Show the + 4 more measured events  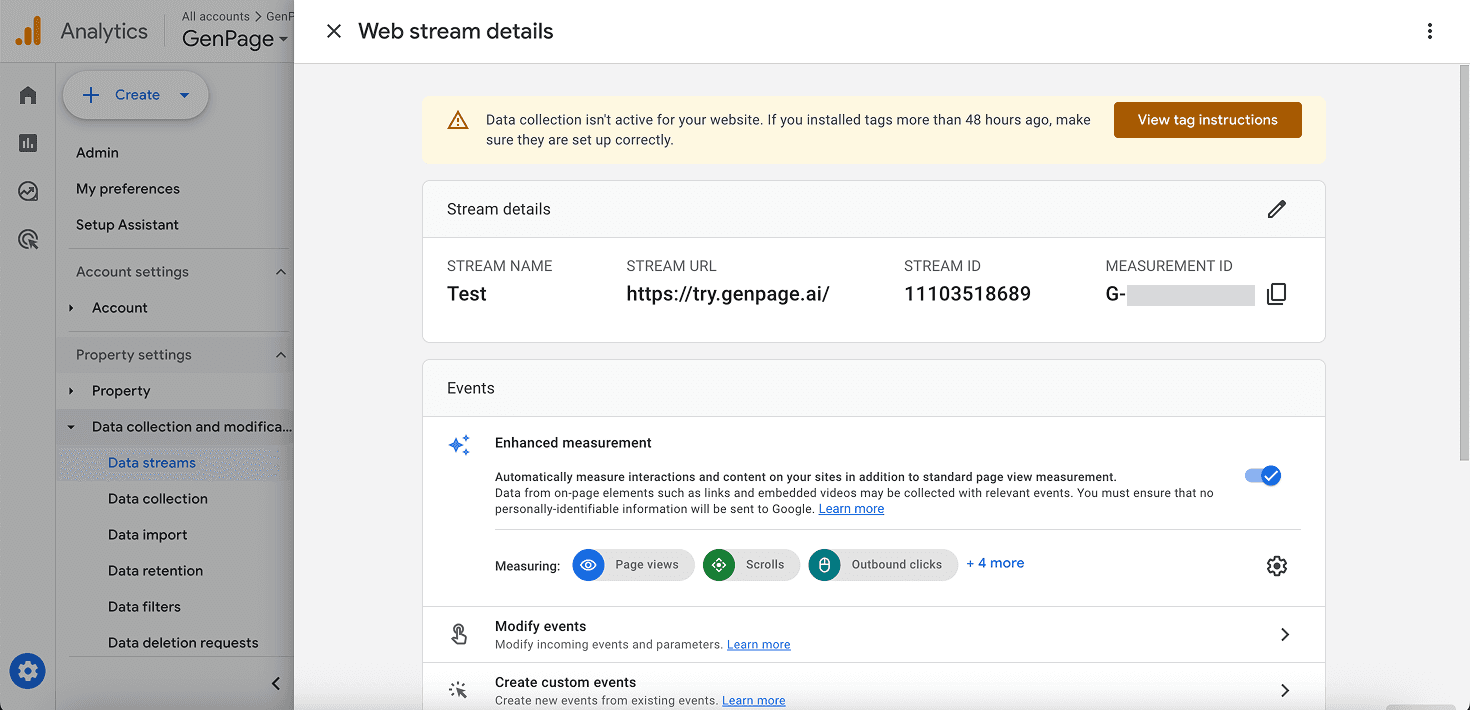pos(995,563)
